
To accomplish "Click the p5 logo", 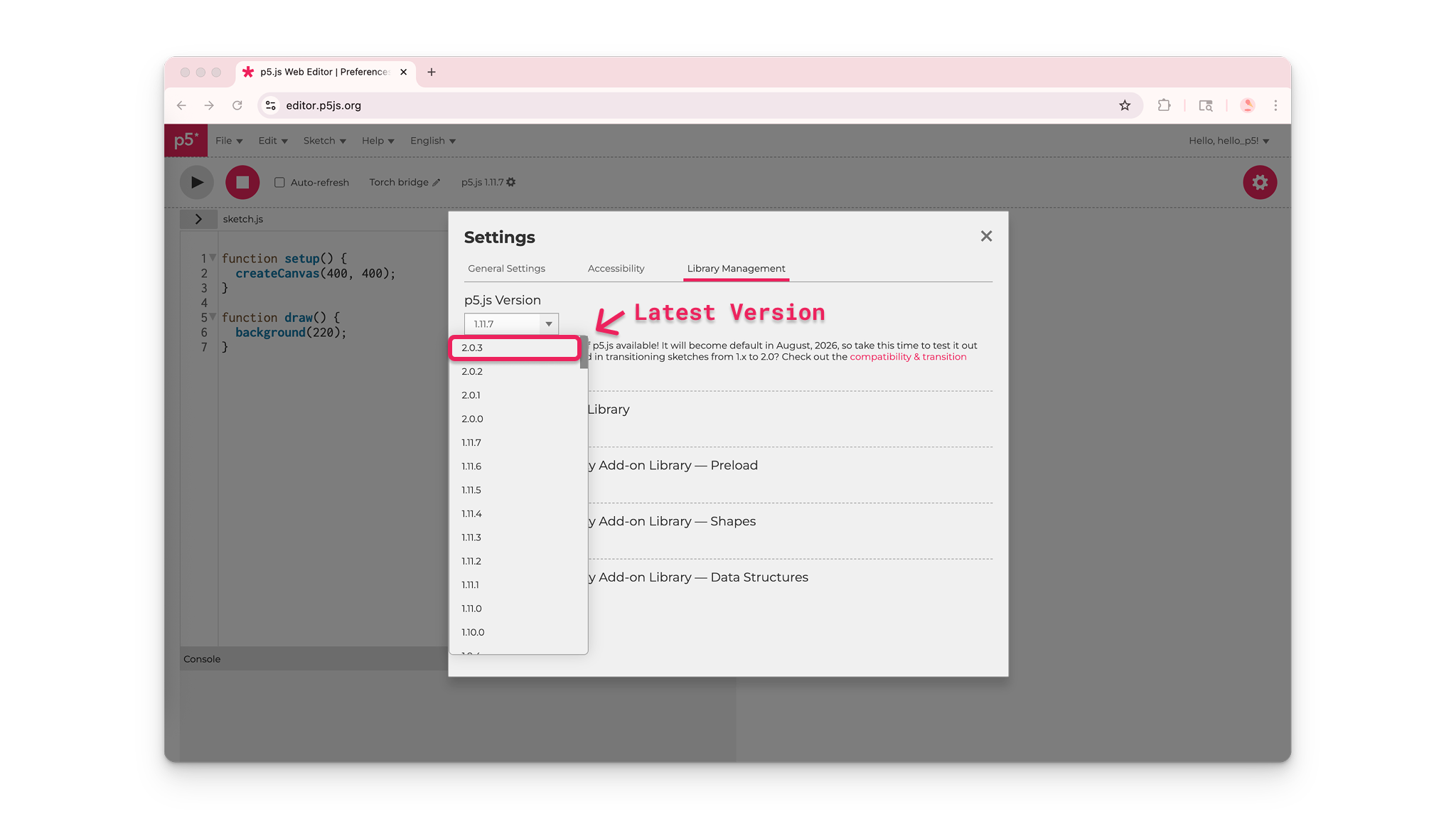I will click(186, 140).
